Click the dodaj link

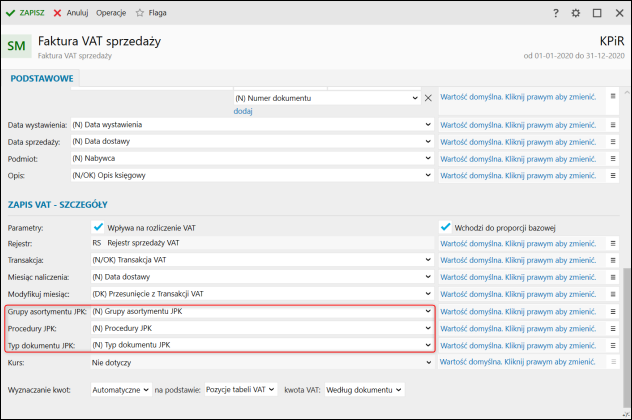(243, 111)
